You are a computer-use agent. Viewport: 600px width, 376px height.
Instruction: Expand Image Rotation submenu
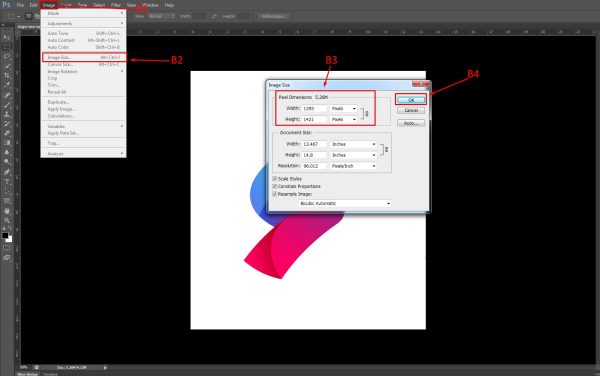tap(83, 72)
